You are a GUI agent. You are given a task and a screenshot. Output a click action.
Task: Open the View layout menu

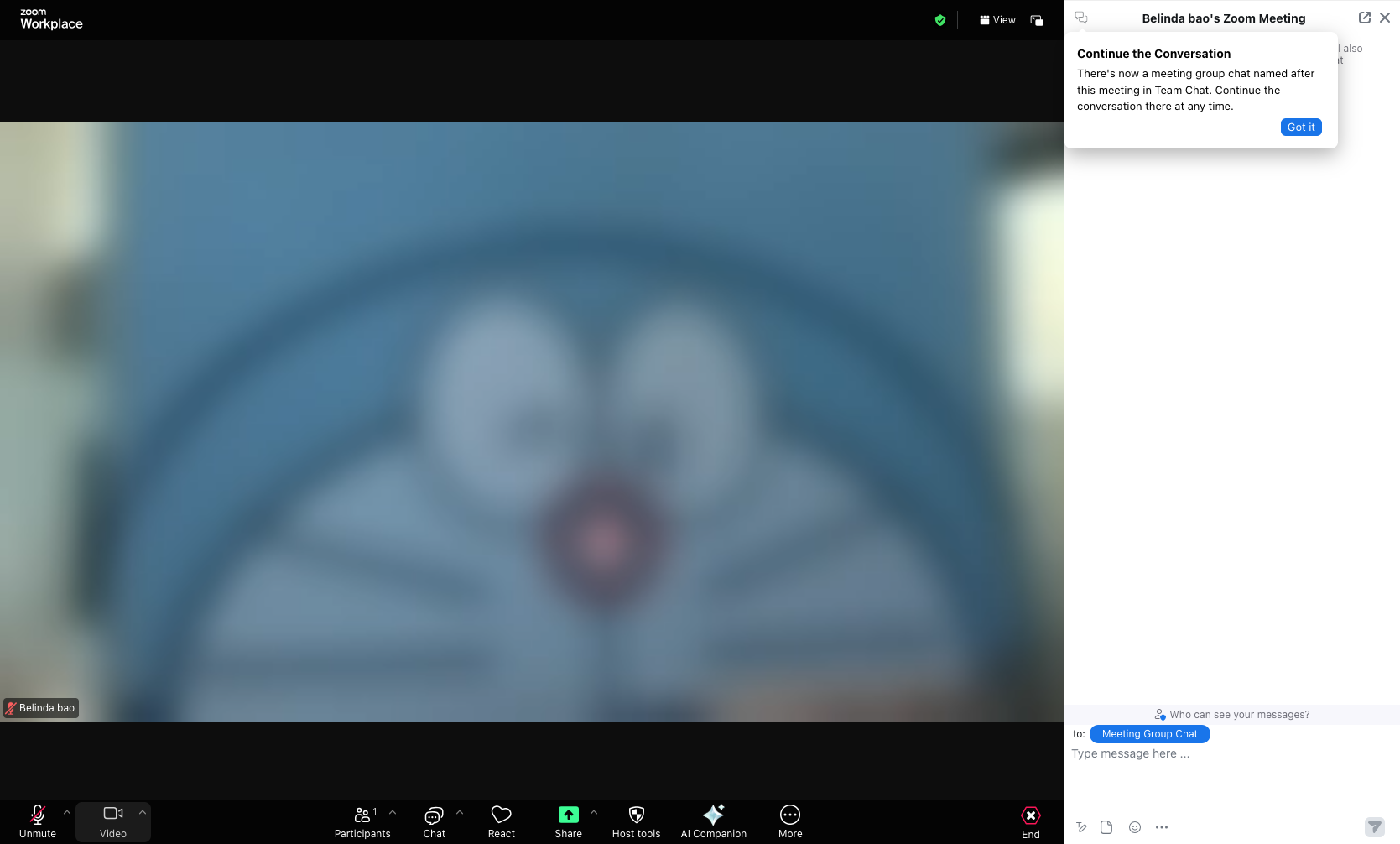(997, 20)
